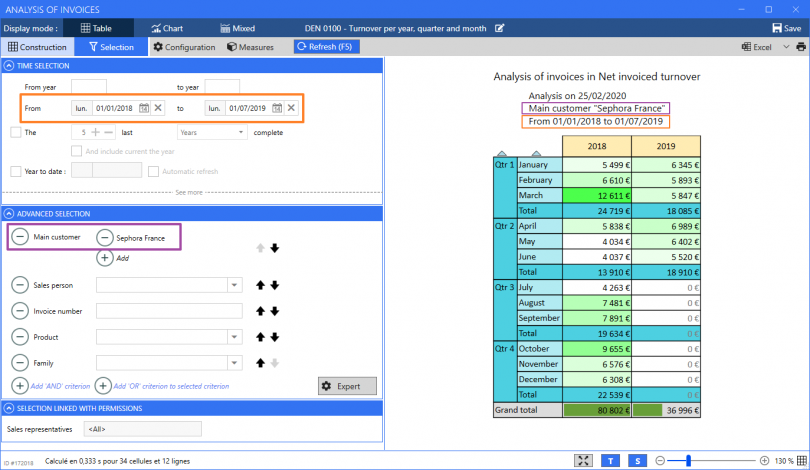Viewport: 810px width, 470px height.
Task: Expand See more time options
Action: (x=189, y=192)
